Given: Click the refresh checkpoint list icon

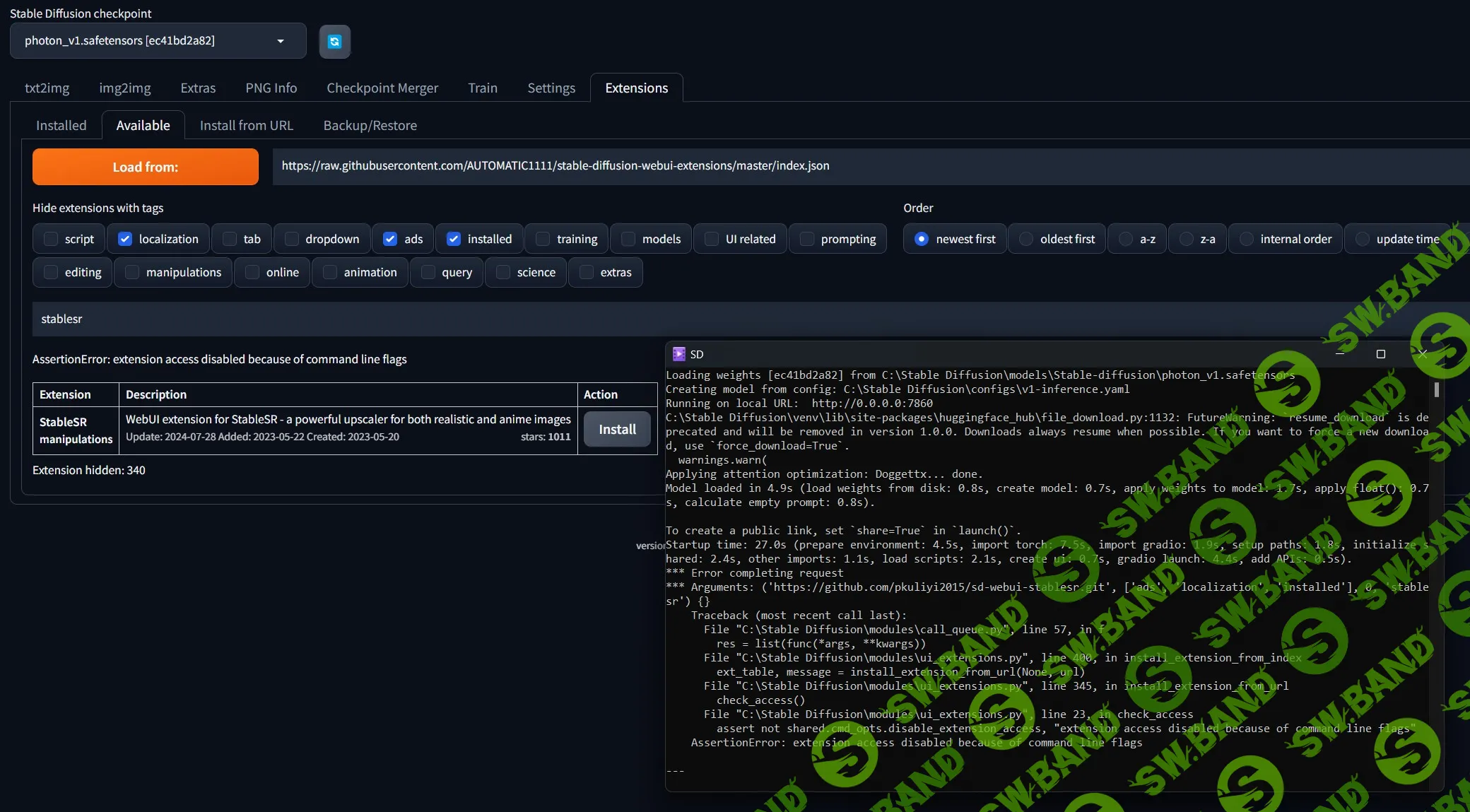Looking at the screenshot, I should [334, 42].
